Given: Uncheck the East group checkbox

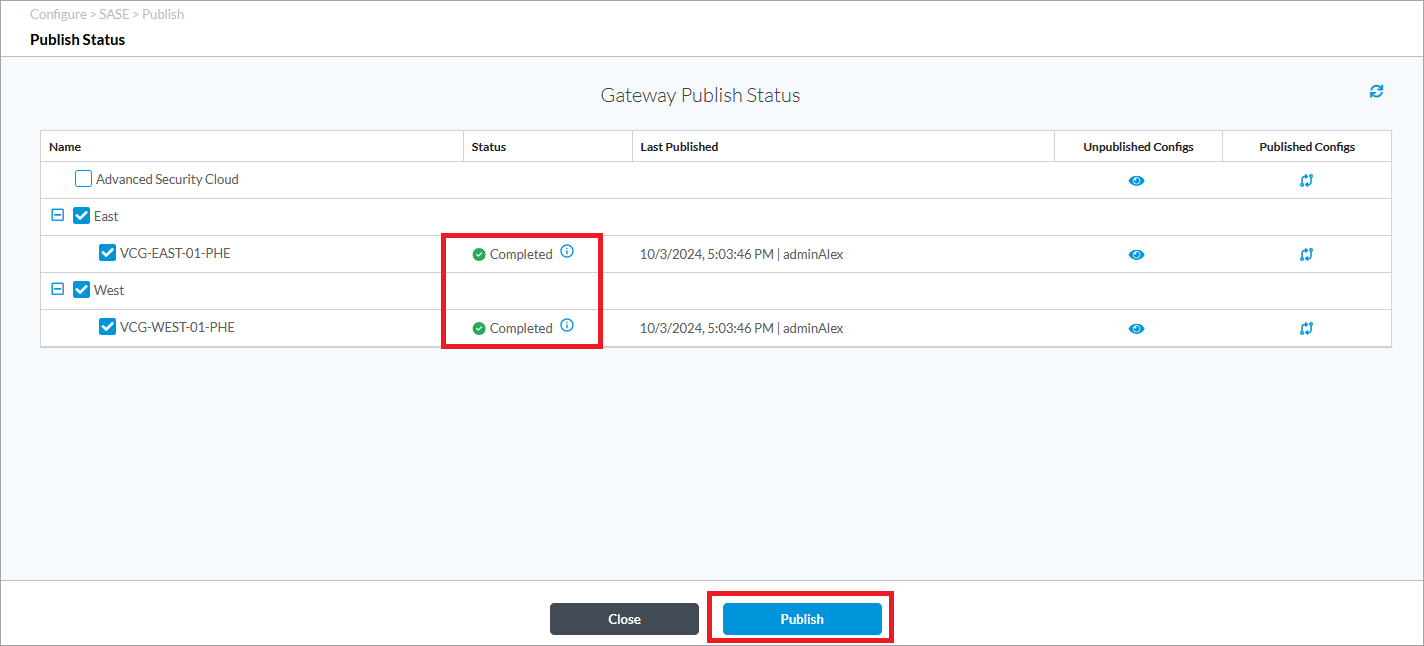Looking at the screenshot, I should click(82, 216).
